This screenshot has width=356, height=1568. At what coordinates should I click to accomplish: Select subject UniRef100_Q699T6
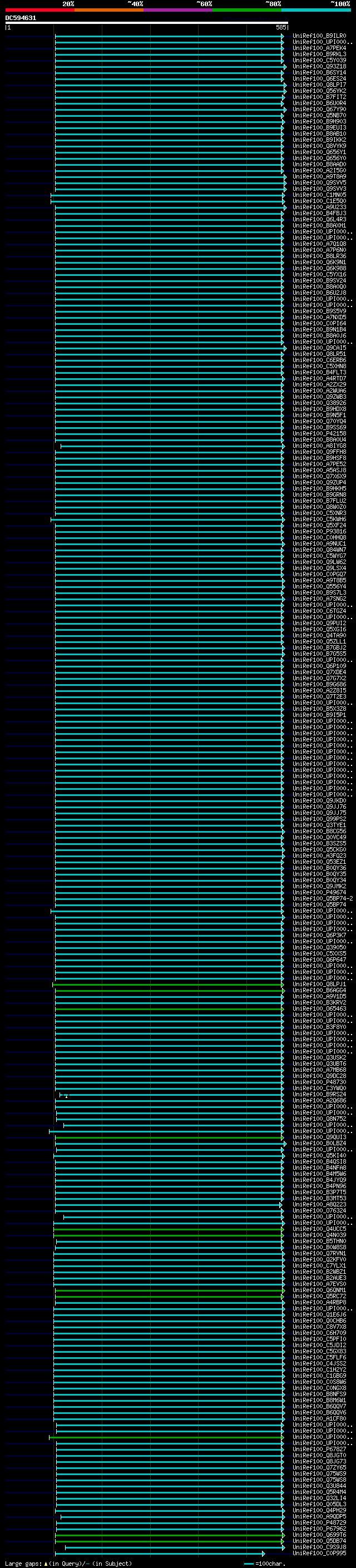coord(319,1535)
